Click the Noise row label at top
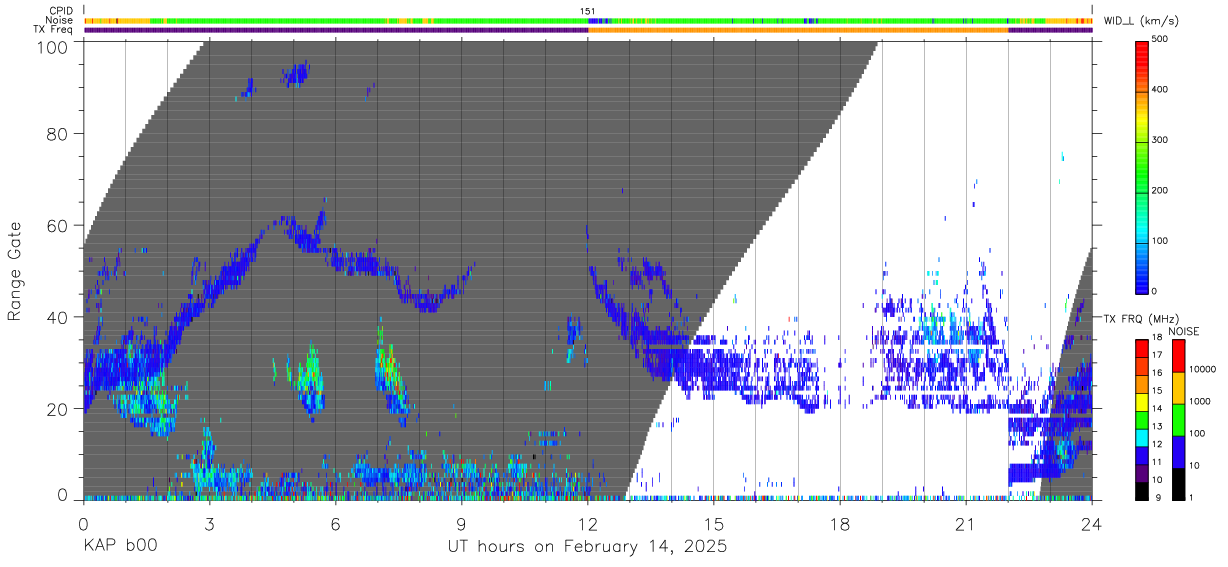Screen dimensions: 1228x567 click(x=61, y=20)
